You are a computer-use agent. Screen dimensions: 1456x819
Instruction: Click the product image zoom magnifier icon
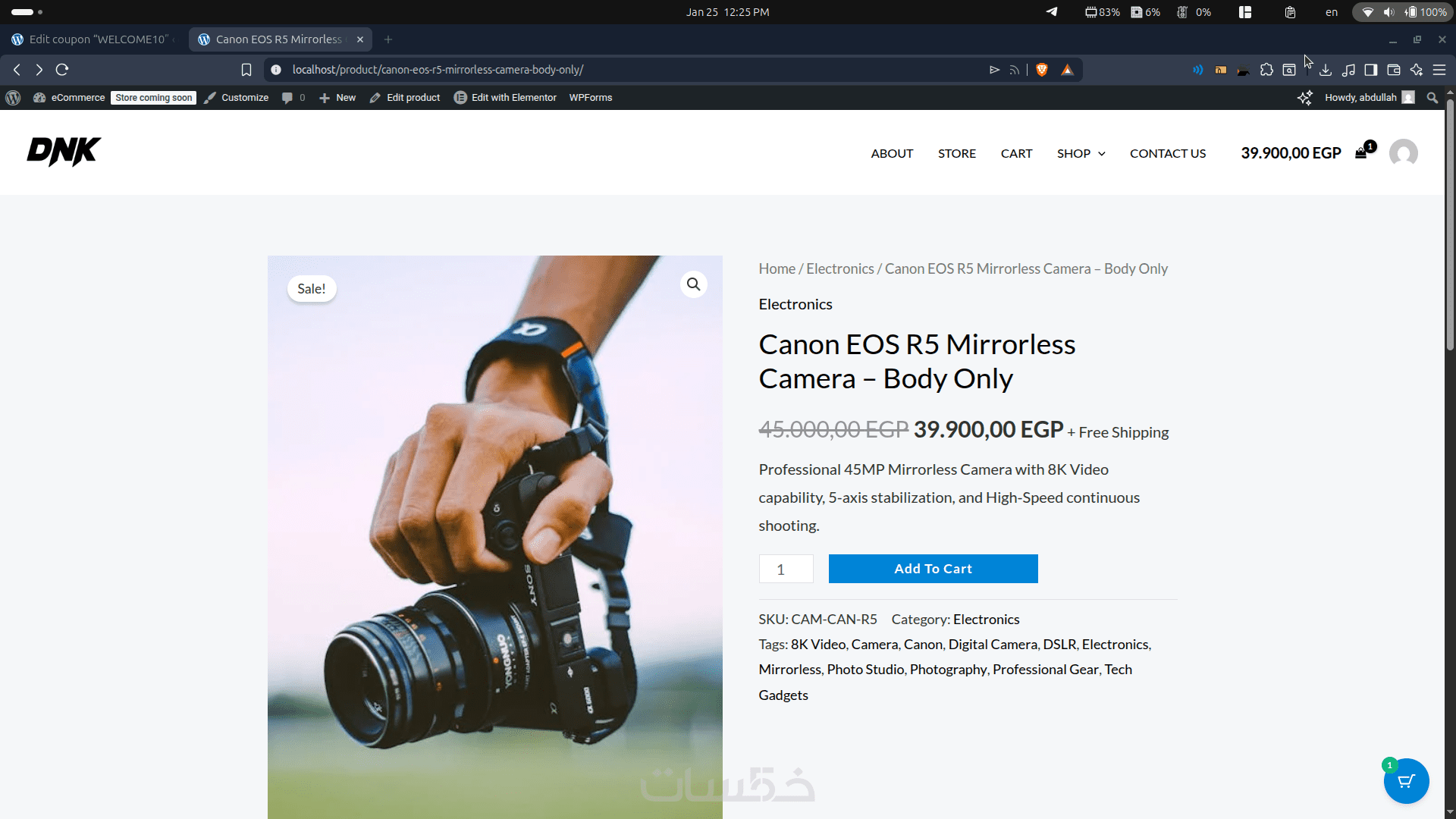point(693,284)
